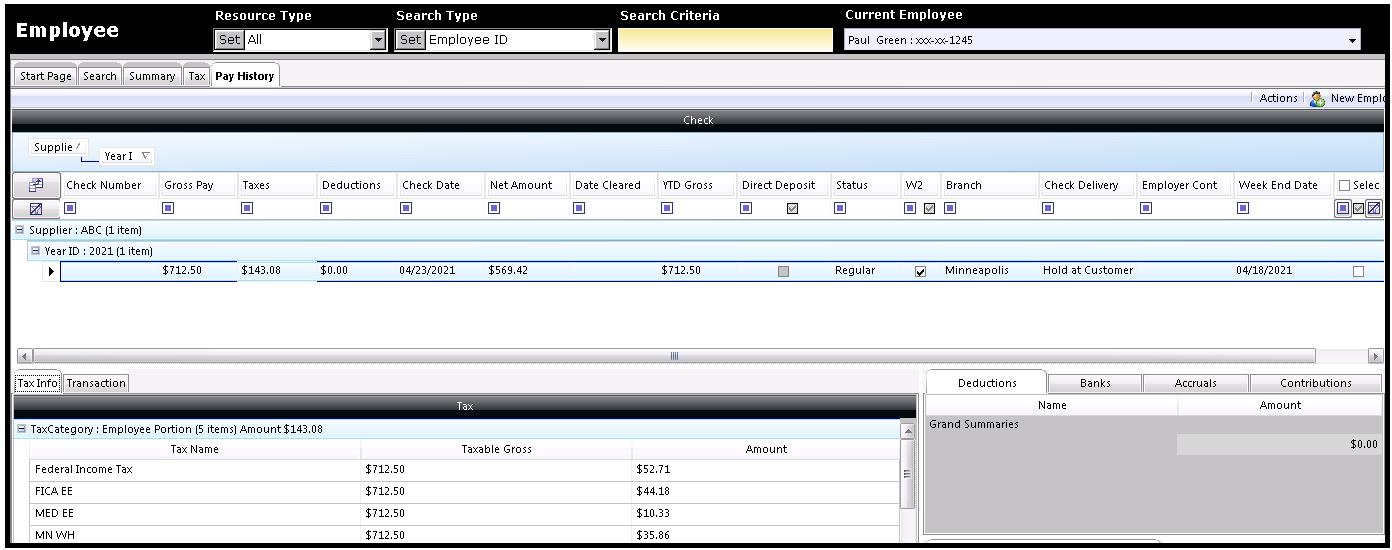Click the clear all filters icon
This screenshot has width=1392, height=550.
tap(36, 209)
